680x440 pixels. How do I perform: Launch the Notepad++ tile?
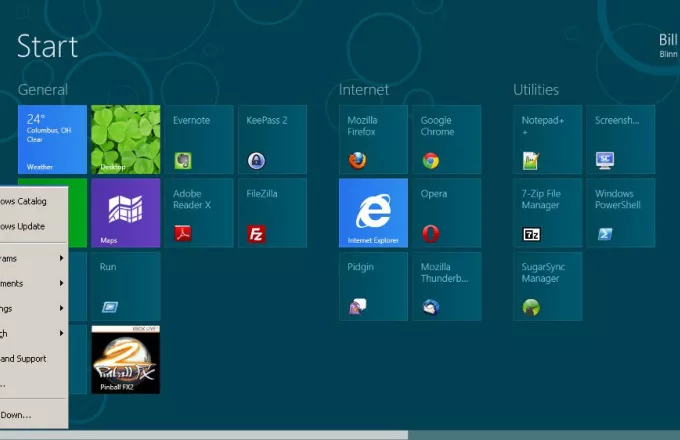tap(547, 139)
